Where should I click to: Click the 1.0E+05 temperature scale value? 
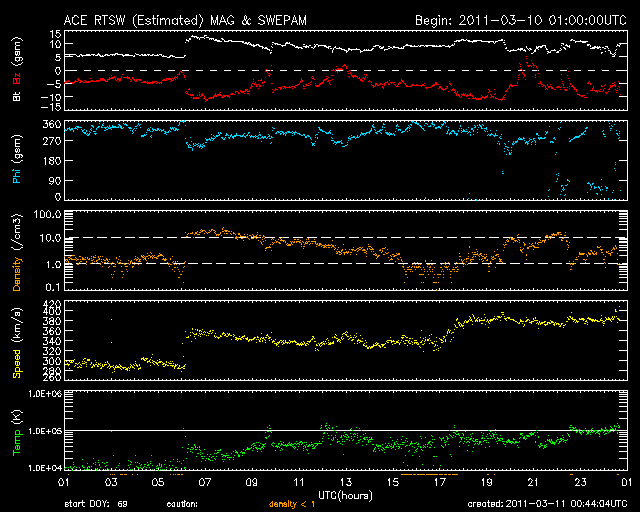coord(45,431)
